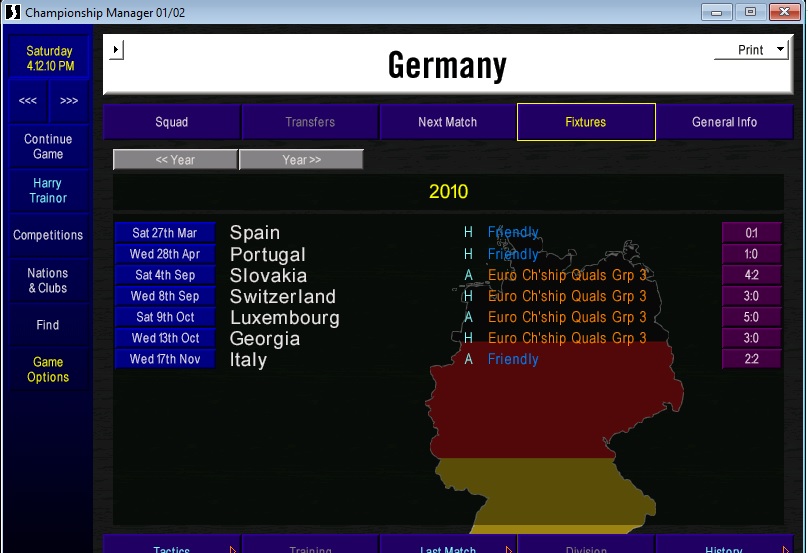Image resolution: width=808 pixels, height=553 pixels.
Task: Open the General Info tab
Action: click(x=725, y=122)
